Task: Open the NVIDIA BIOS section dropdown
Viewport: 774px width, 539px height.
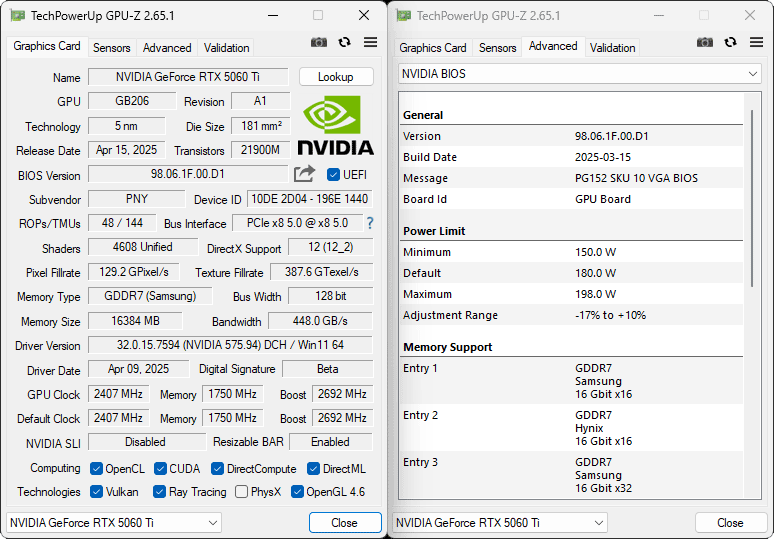Action: (x=580, y=74)
